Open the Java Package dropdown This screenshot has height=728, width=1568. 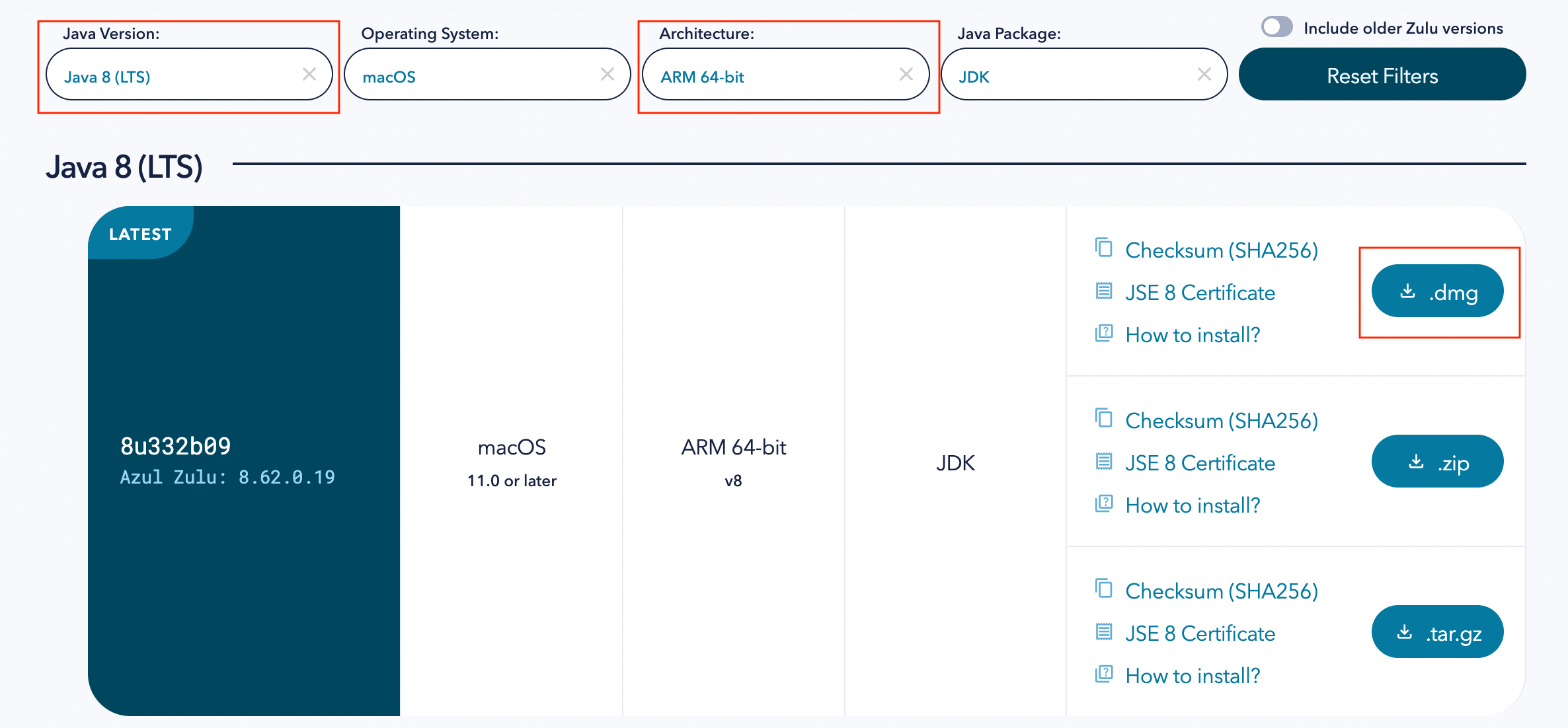pyautogui.click(x=1084, y=74)
